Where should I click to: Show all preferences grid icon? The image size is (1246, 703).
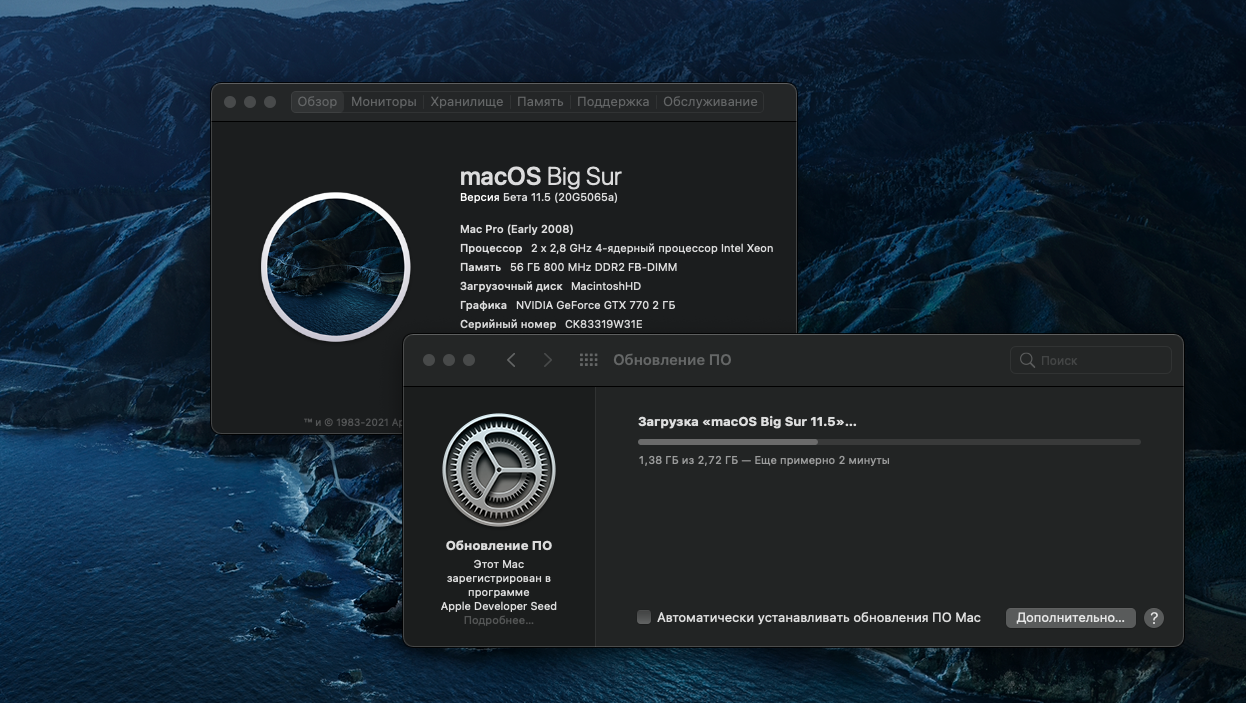(x=589, y=360)
